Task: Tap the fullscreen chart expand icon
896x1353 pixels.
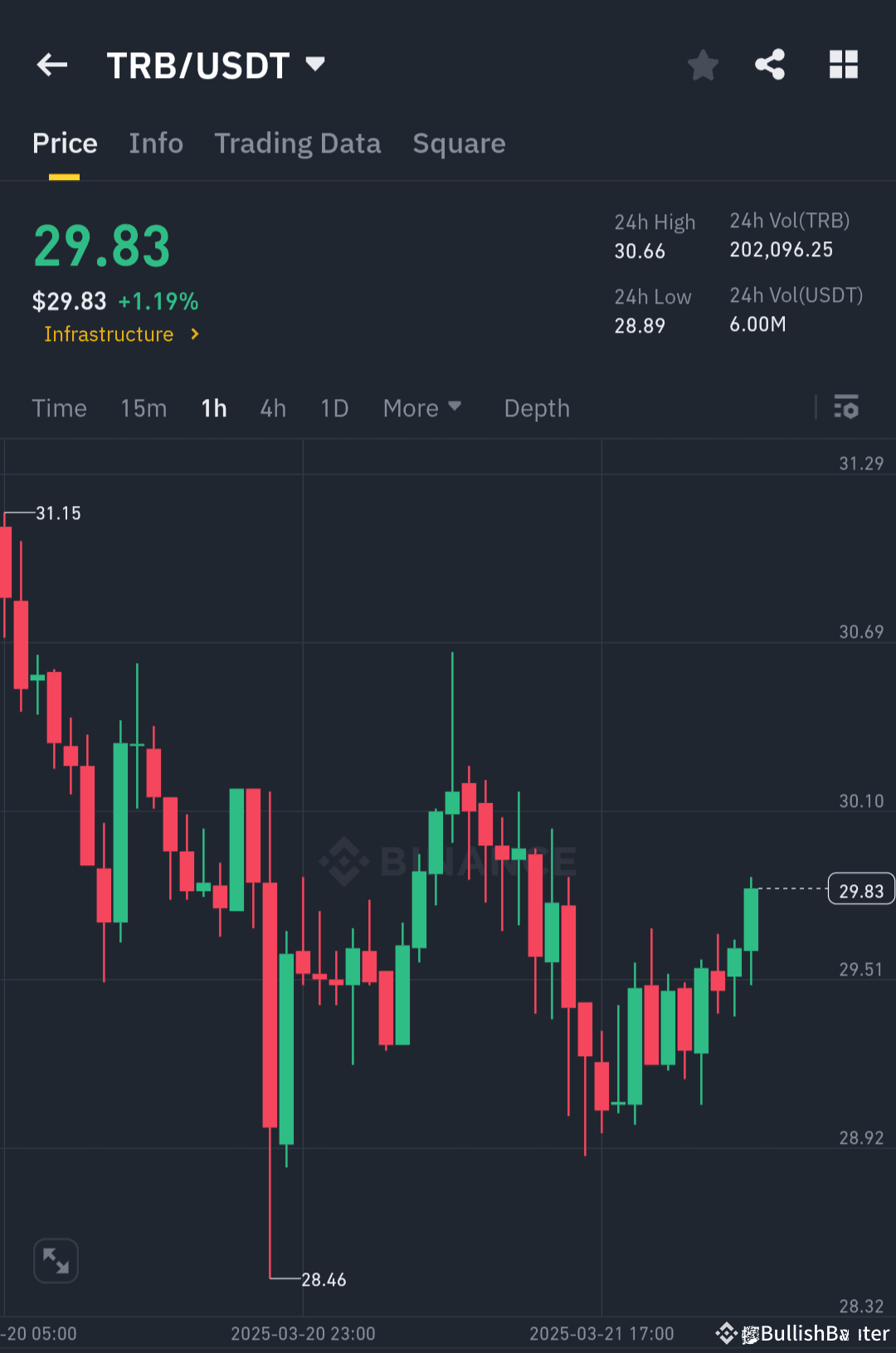Action: pos(56,1260)
